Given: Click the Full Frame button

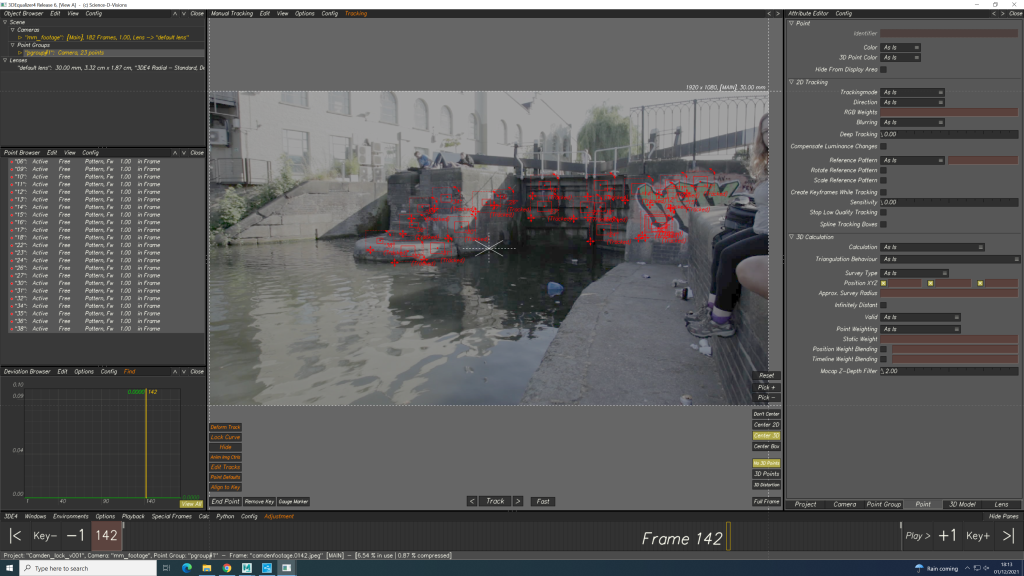Looking at the screenshot, I should pos(766,502).
